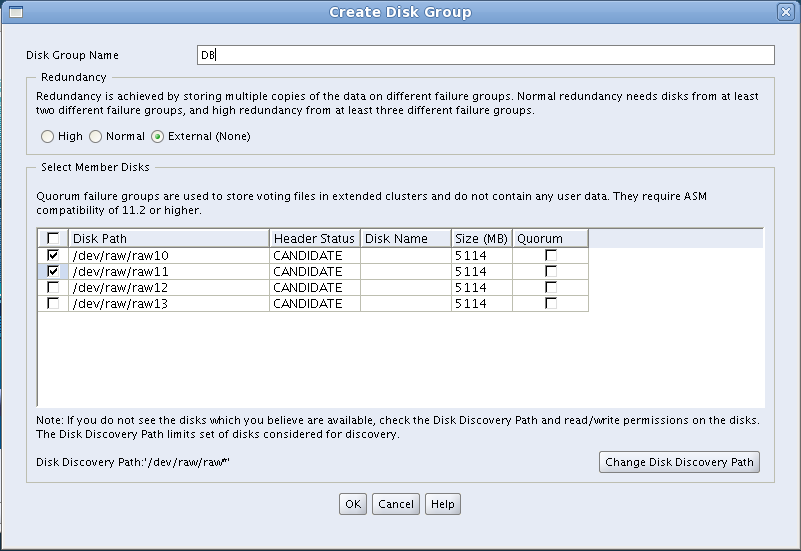Click the Disk Name cell for raw10
This screenshot has width=801, height=551.
[x=406, y=255]
